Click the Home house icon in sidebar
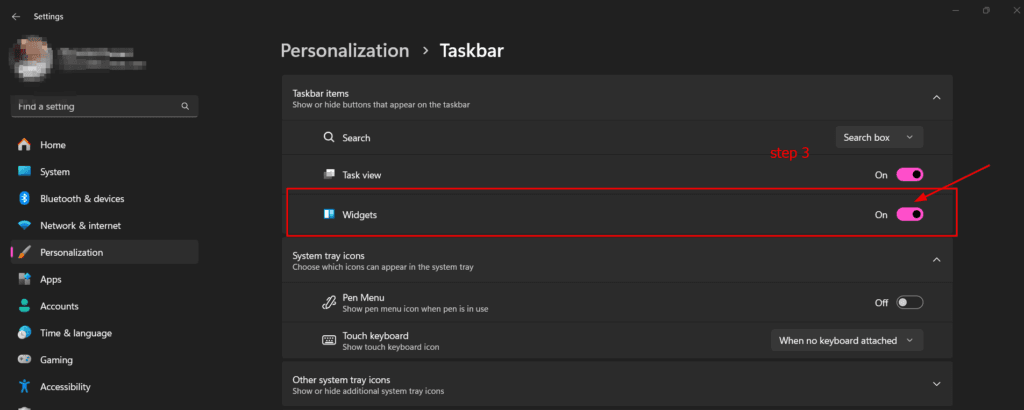 point(24,144)
